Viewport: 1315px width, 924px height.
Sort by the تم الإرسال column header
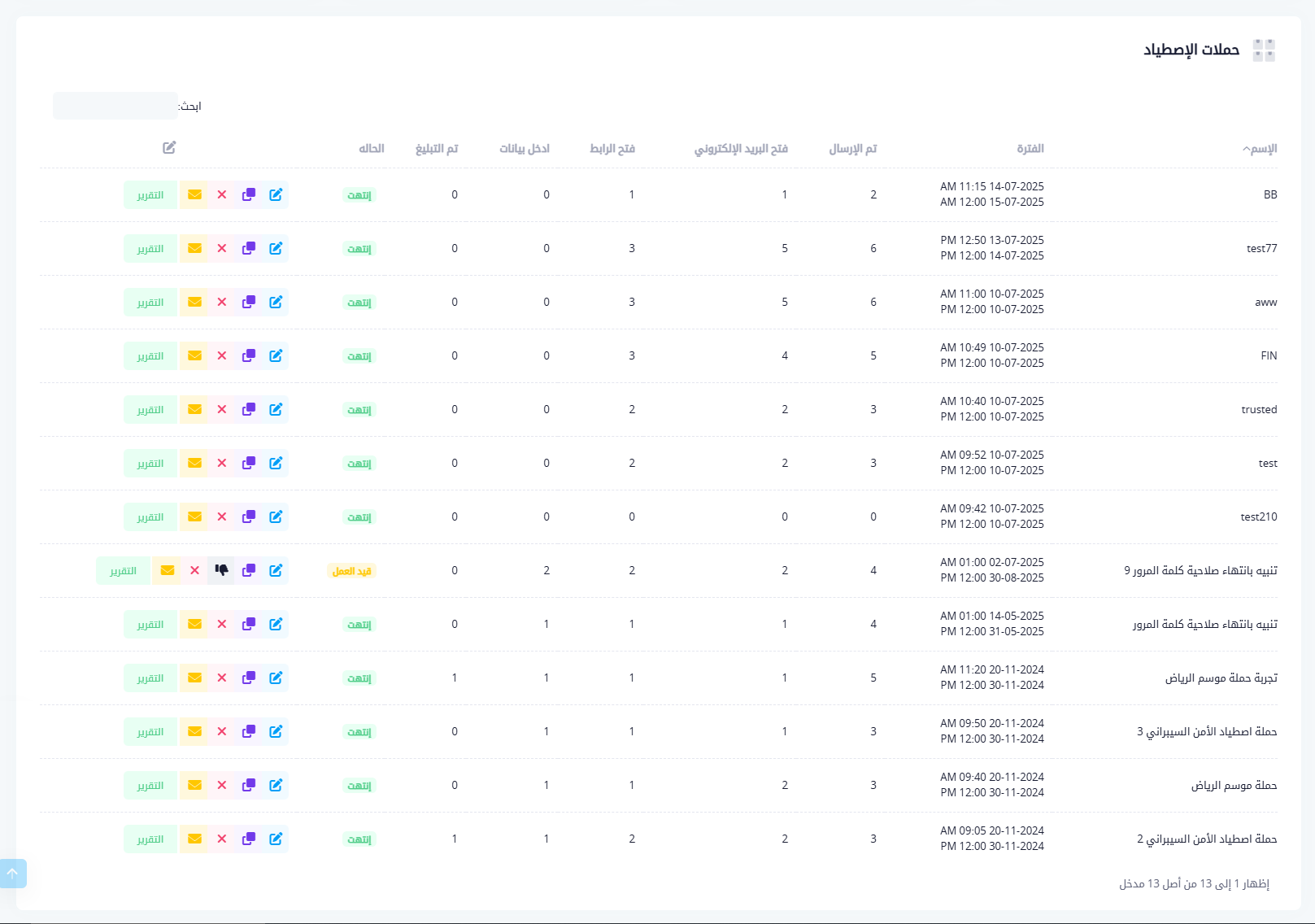[852, 149]
